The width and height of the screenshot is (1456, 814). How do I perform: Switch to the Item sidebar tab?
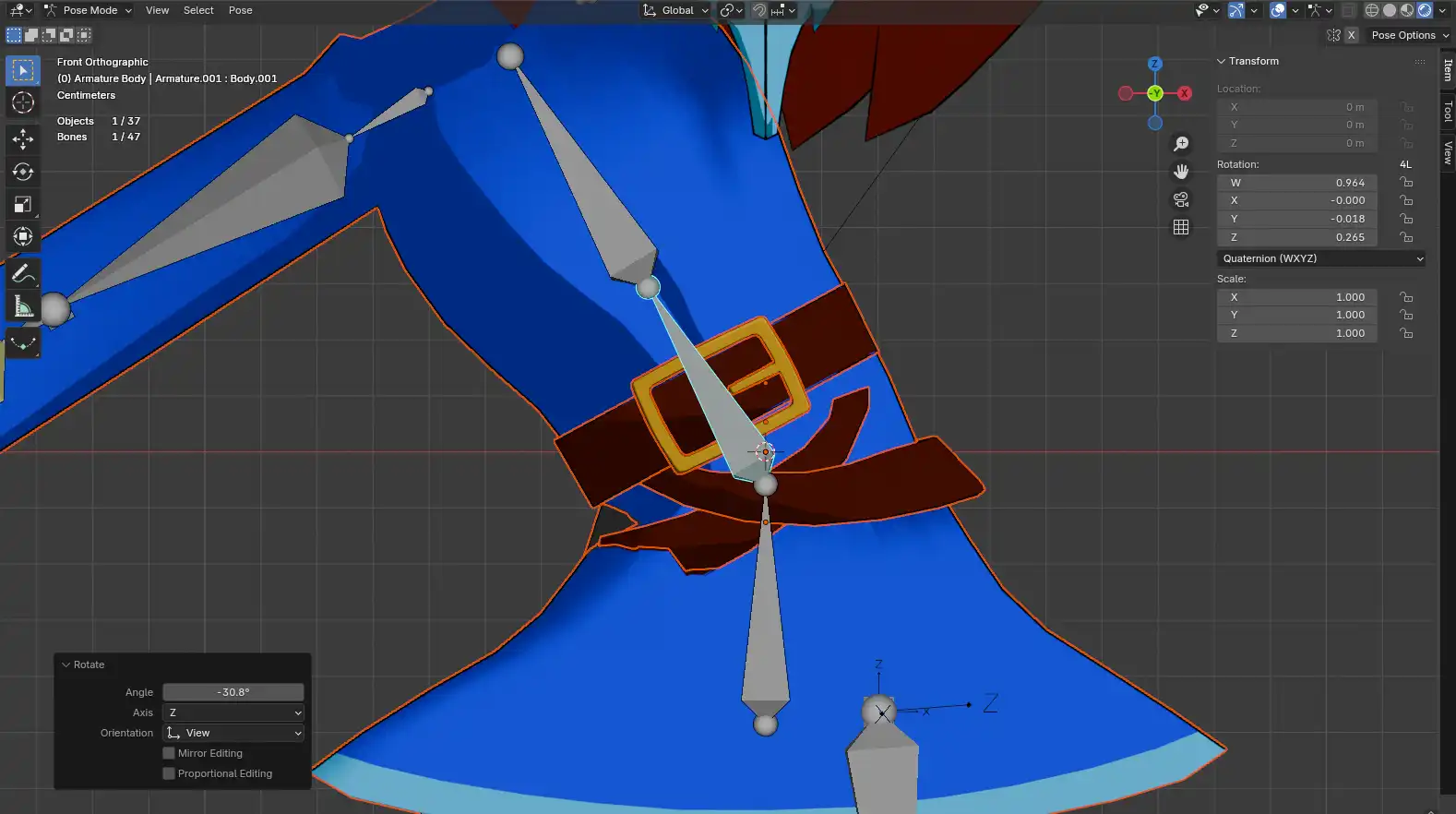(x=1448, y=70)
